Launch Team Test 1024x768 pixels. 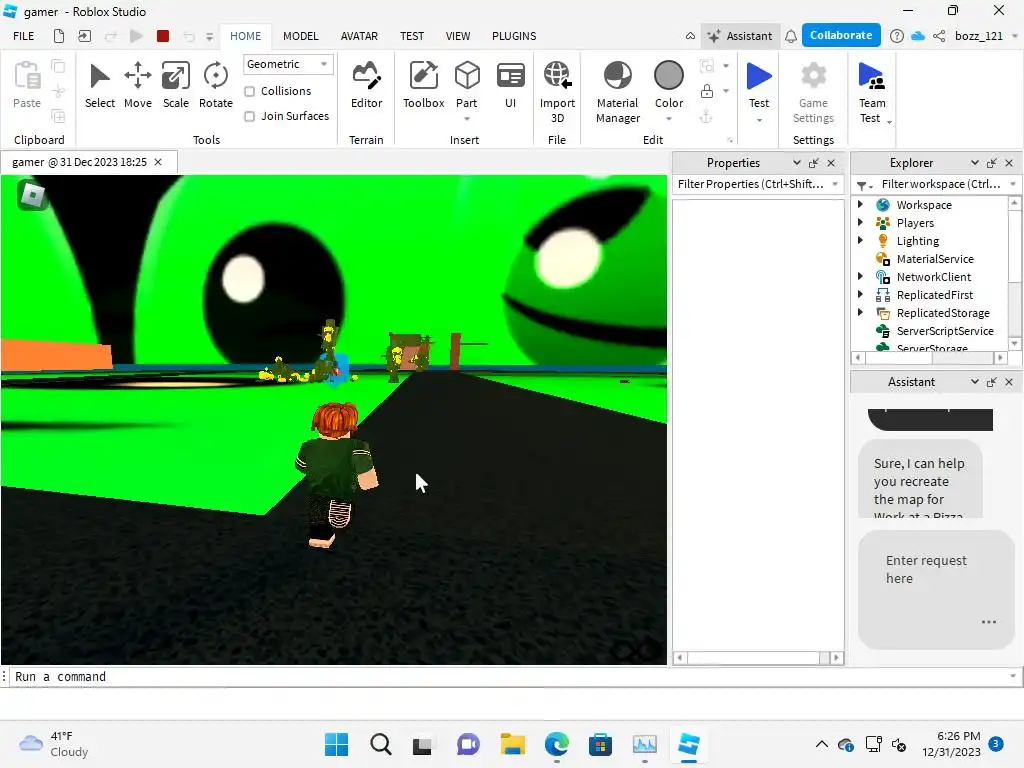(872, 91)
